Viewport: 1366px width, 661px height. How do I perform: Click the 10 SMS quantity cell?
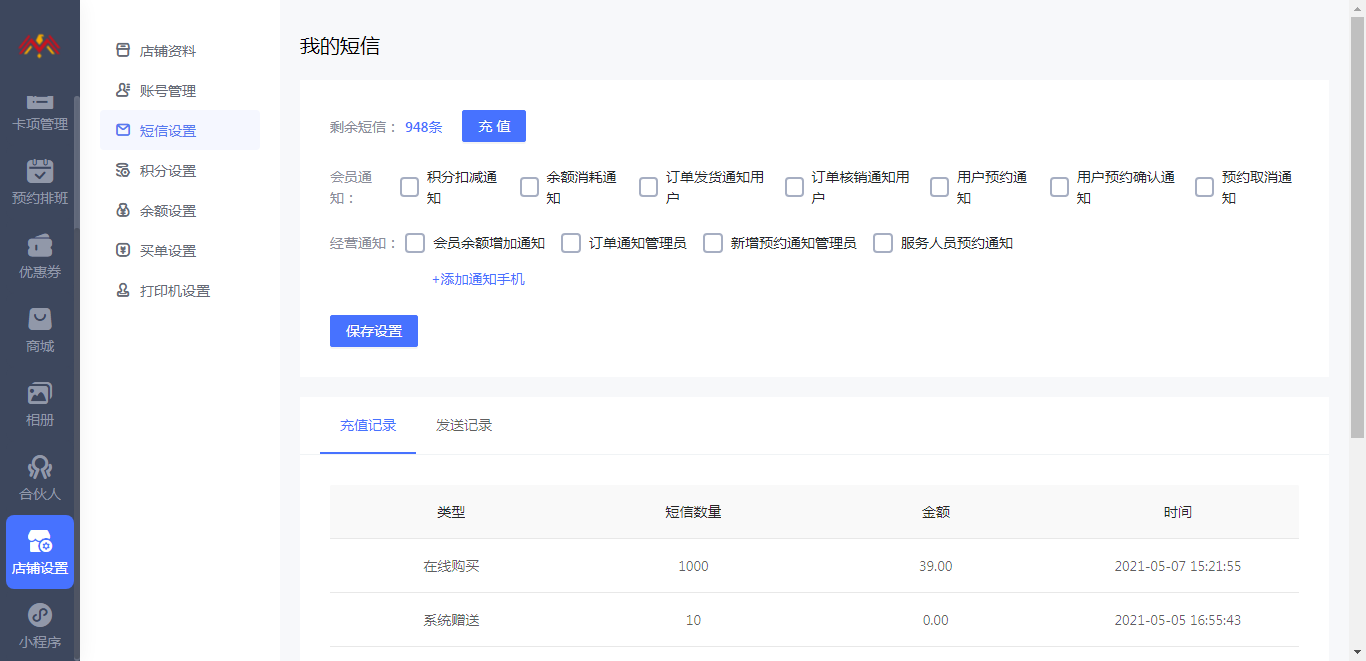point(693,620)
